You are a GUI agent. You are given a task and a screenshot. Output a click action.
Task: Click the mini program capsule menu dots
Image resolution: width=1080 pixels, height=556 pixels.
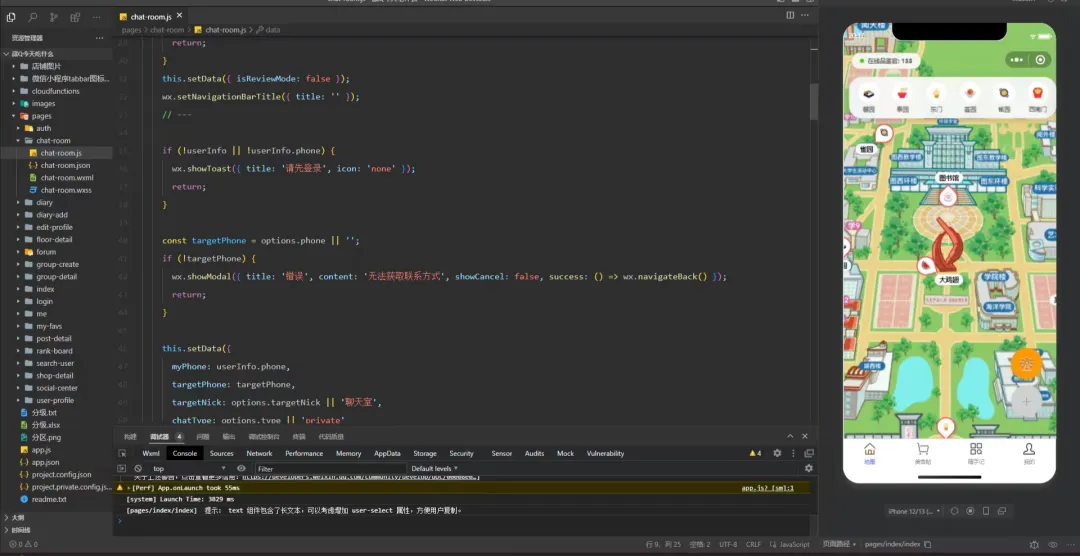[1016, 60]
